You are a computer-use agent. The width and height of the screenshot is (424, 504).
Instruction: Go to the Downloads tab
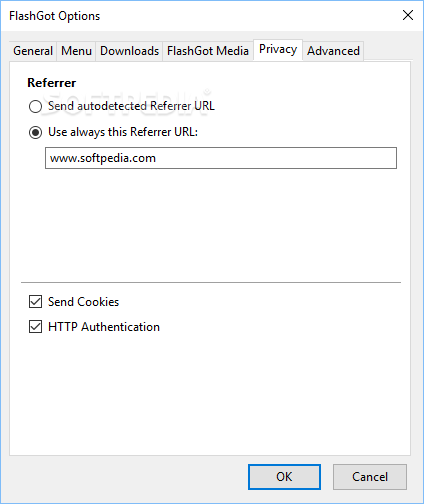[x=129, y=51]
